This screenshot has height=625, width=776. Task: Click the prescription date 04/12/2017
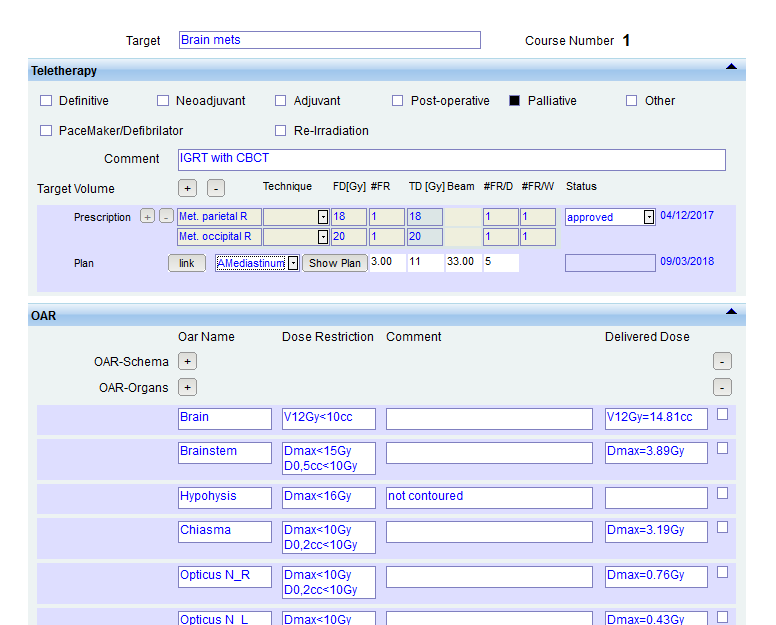click(x=687, y=216)
